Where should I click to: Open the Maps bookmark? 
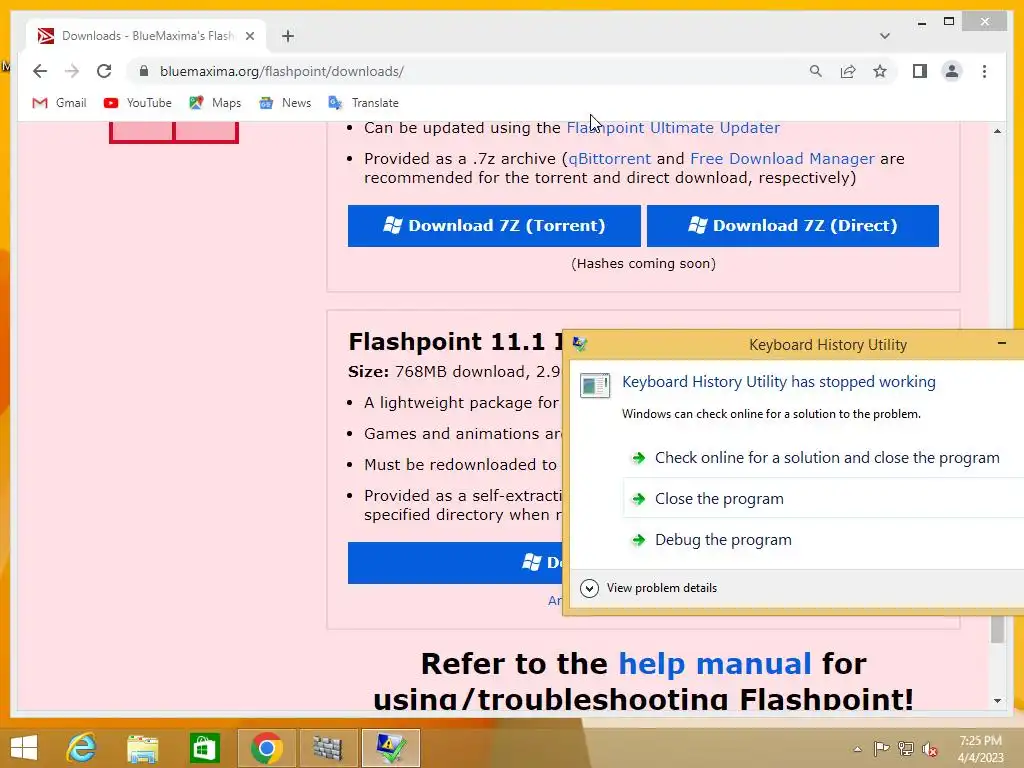coord(215,103)
